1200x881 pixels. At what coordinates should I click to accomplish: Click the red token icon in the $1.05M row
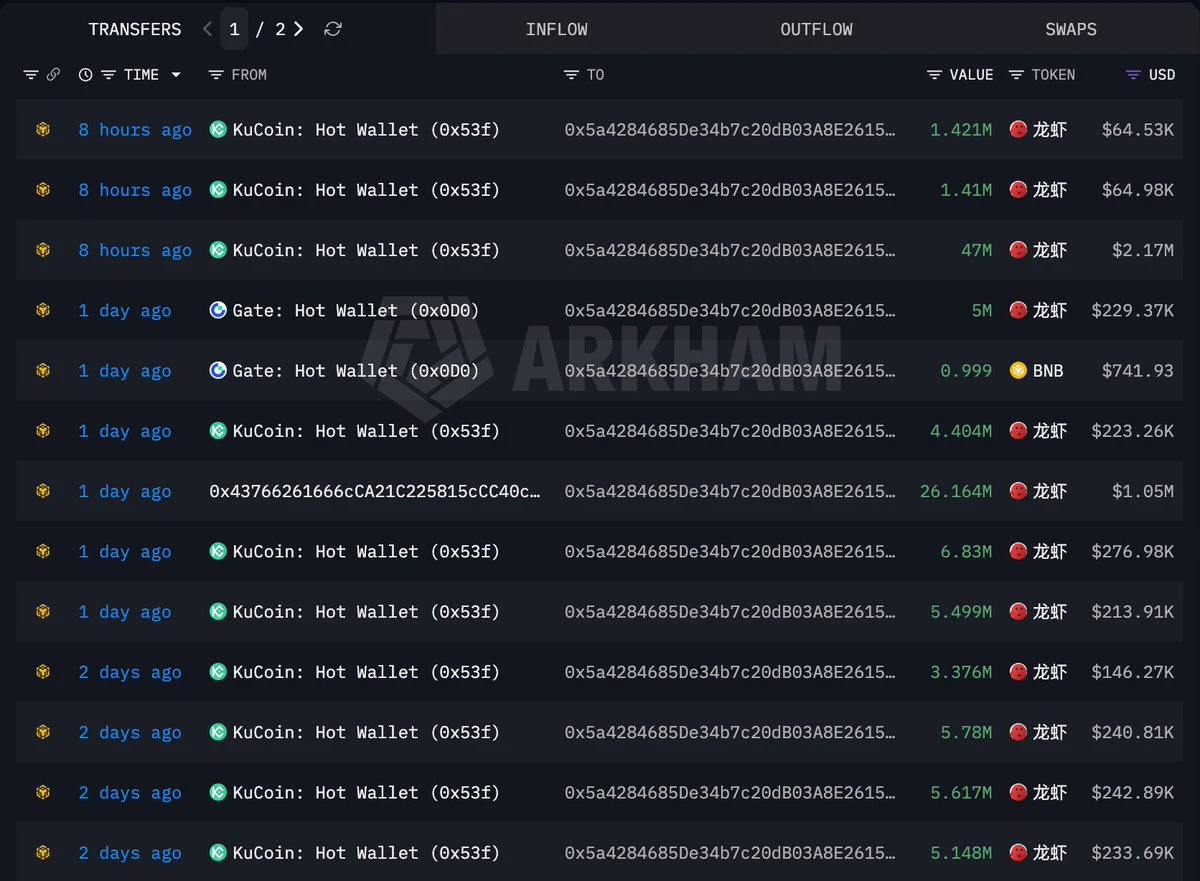click(x=1018, y=491)
